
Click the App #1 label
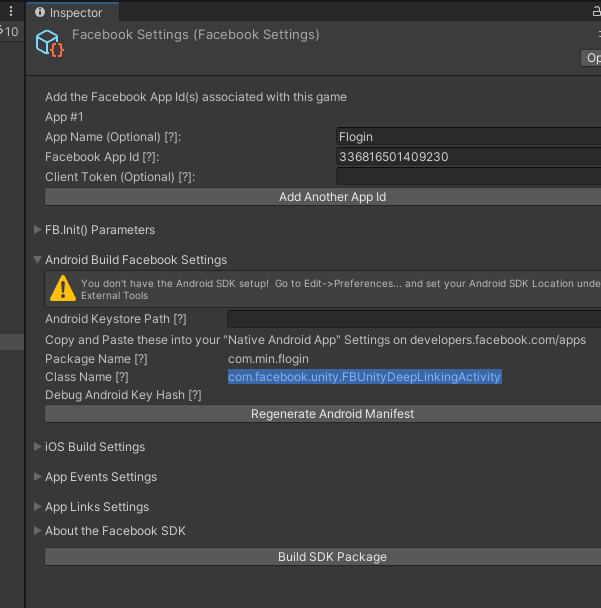point(64,117)
